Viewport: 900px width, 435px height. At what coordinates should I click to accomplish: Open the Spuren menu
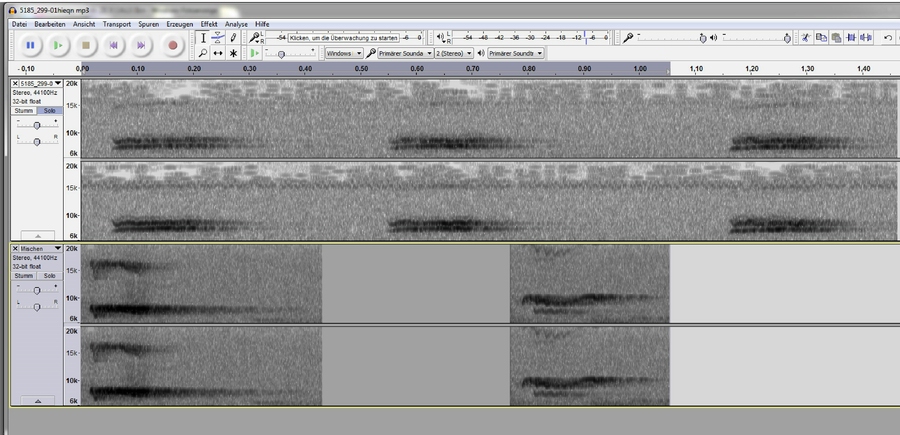148,24
